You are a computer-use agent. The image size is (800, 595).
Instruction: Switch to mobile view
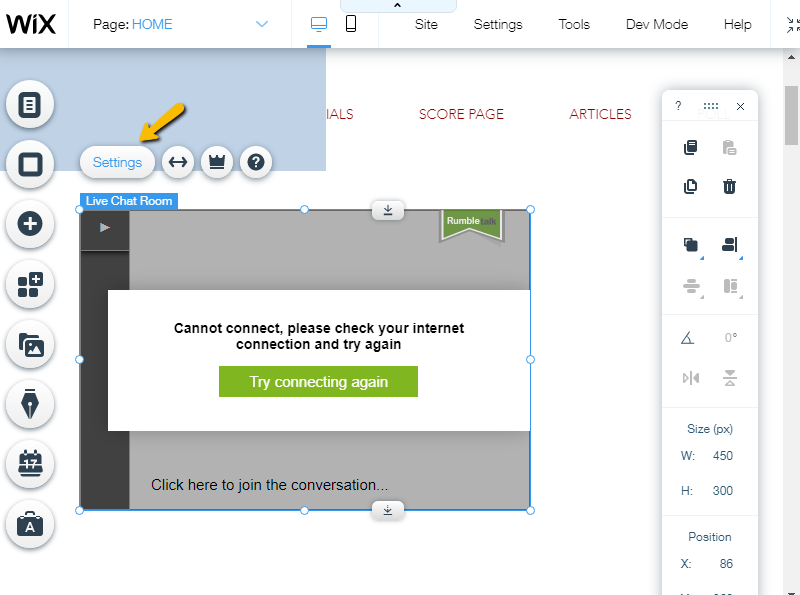click(x=351, y=24)
